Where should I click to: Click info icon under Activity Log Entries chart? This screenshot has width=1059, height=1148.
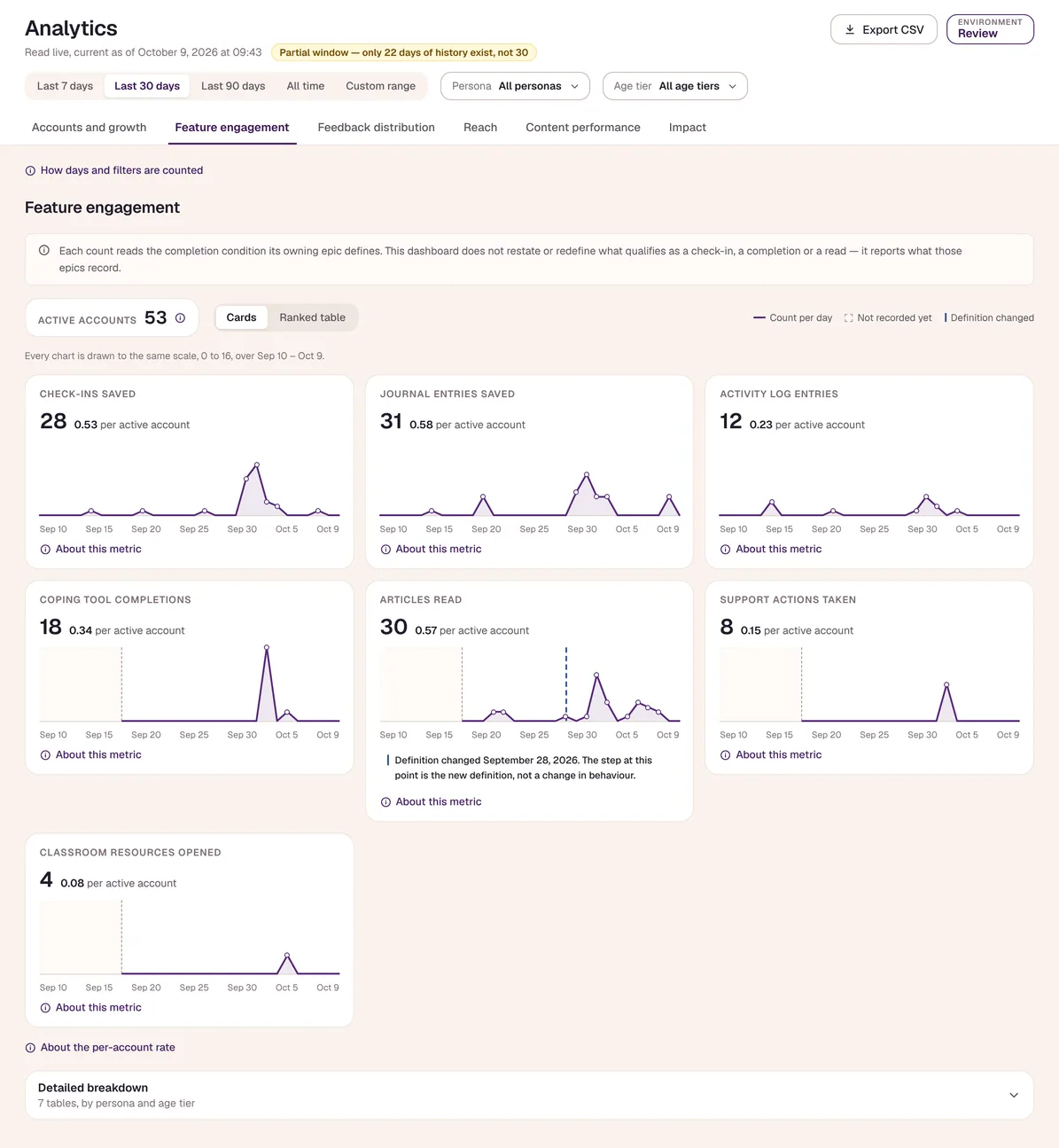coord(725,550)
